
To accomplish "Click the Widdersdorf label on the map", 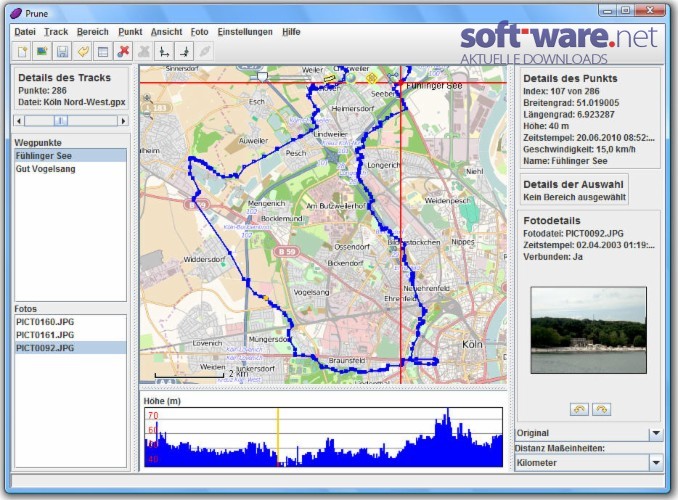I will point(204,260).
